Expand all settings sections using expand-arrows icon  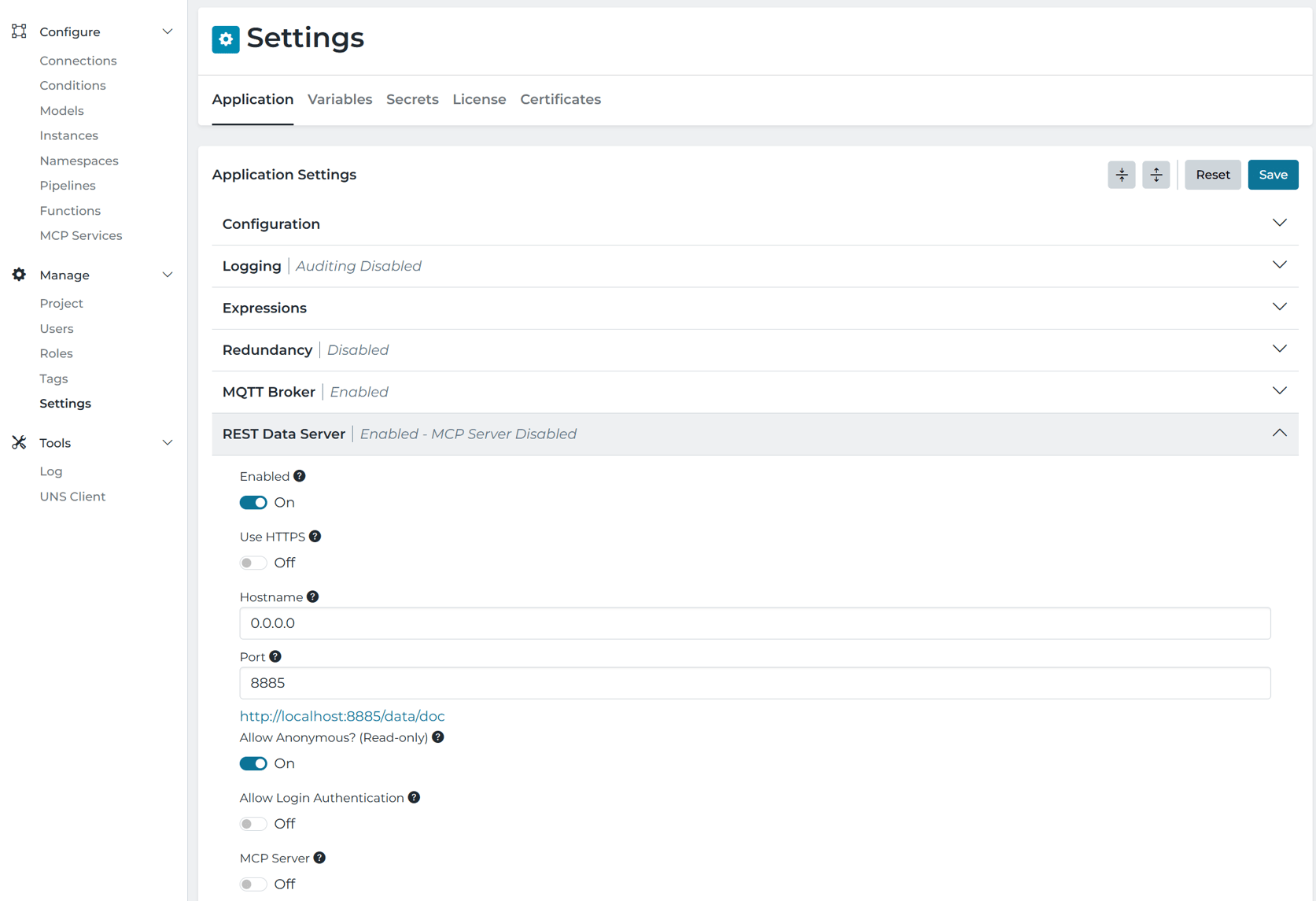tap(1156, 175)
